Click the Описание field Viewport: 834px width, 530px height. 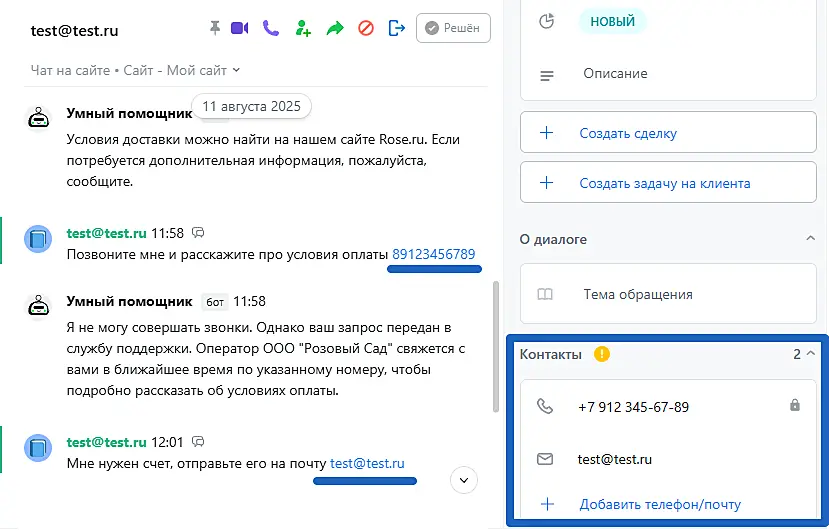point(615,74)
